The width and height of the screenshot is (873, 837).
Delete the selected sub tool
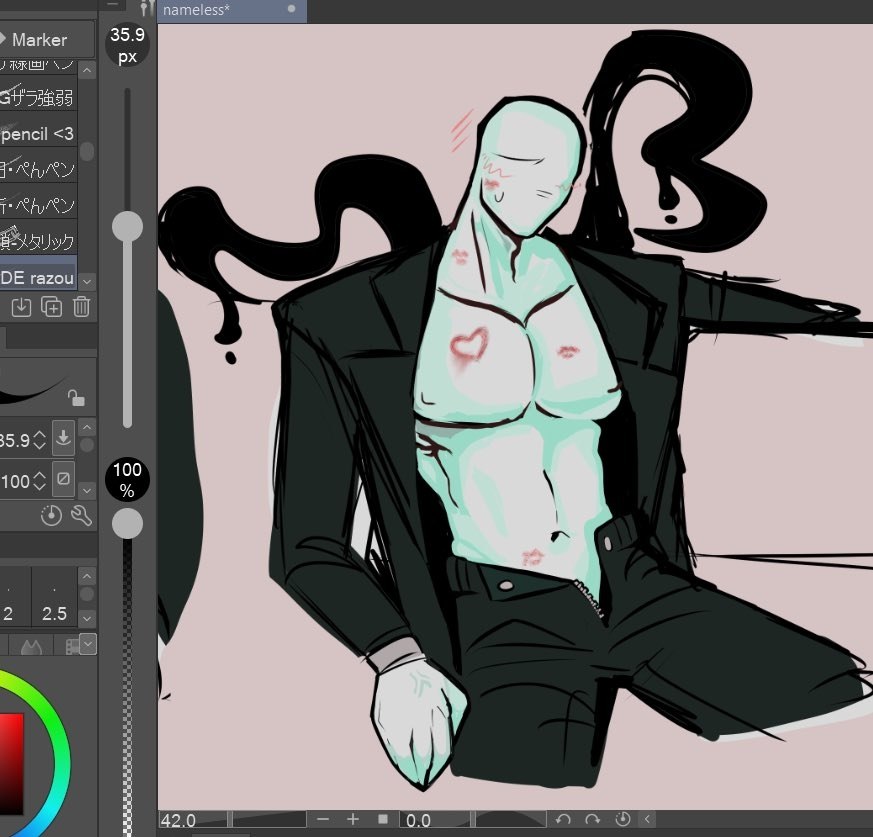point(81,307)
